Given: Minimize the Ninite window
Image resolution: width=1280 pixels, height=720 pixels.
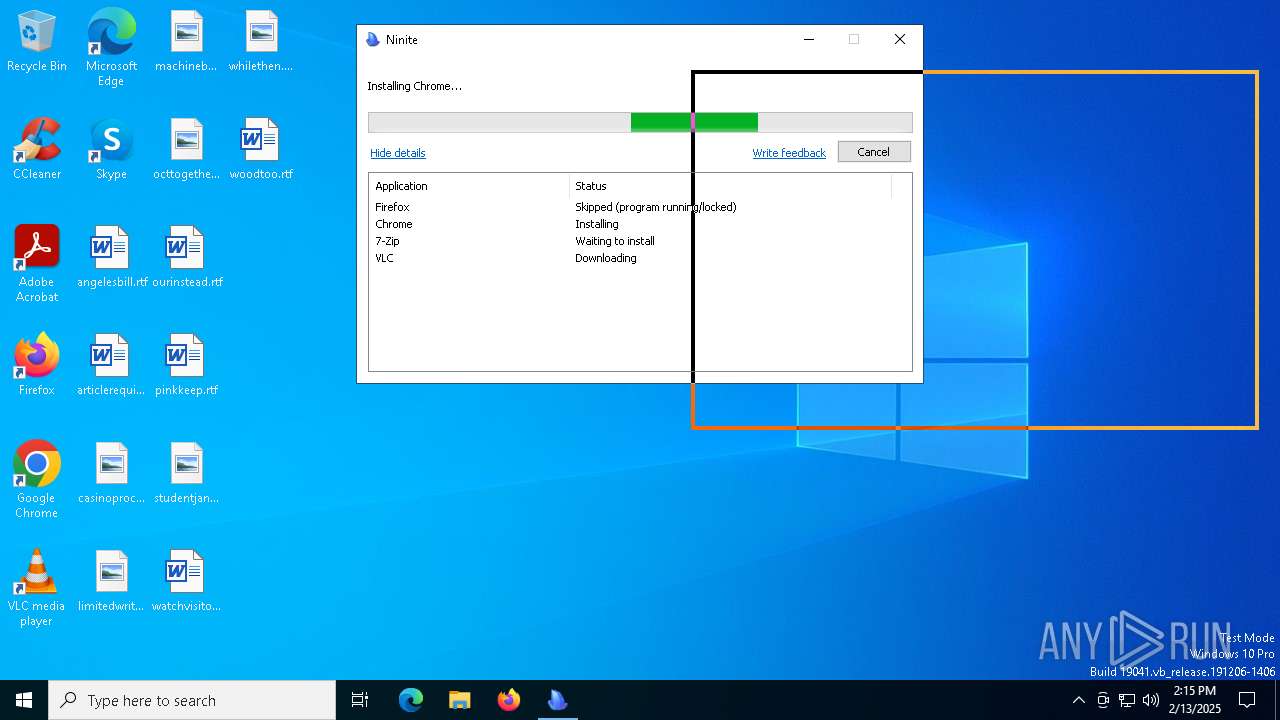Looking at the screenshot, I should [x=809, y=40].
